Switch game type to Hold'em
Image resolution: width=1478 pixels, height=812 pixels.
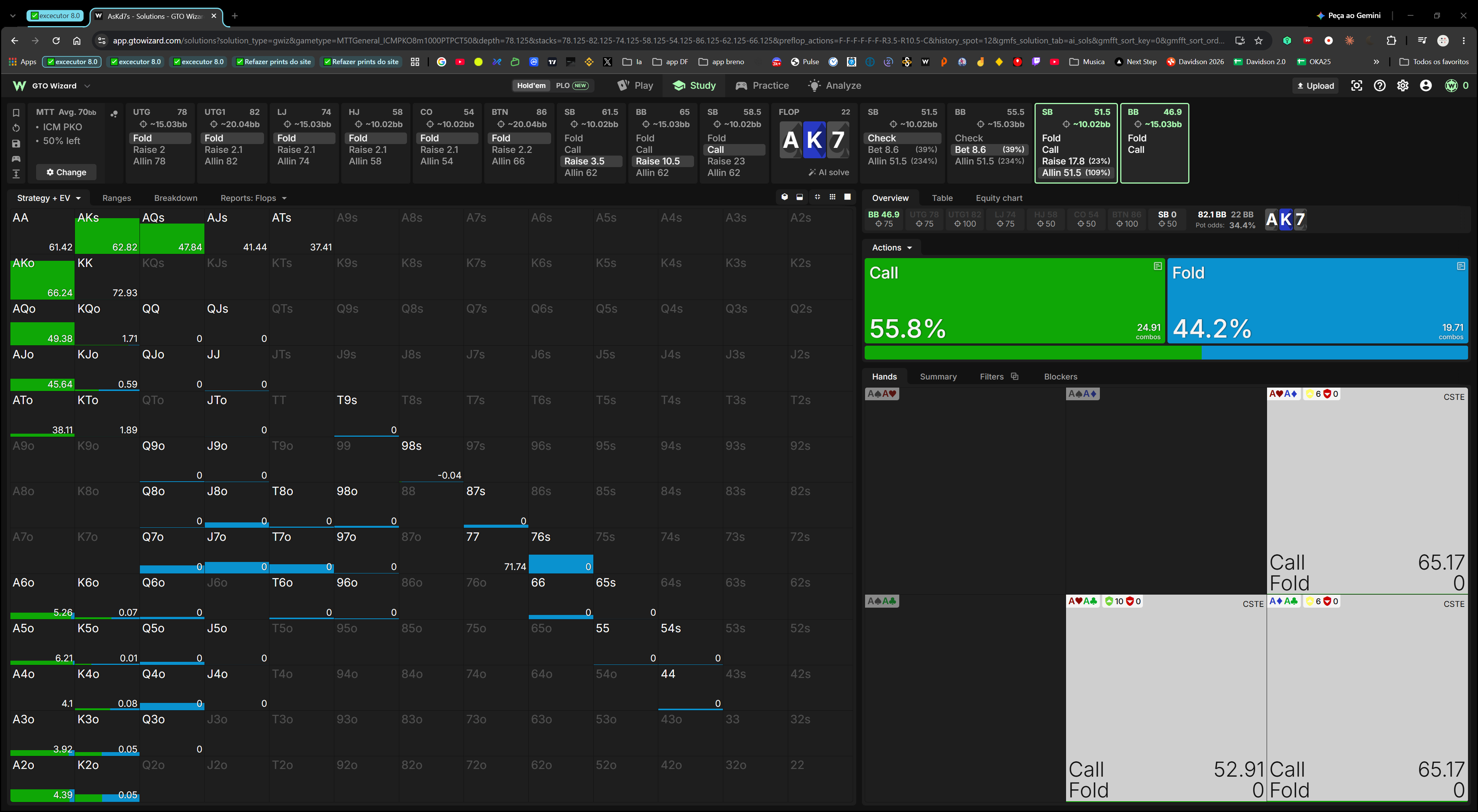pos(531,85)
